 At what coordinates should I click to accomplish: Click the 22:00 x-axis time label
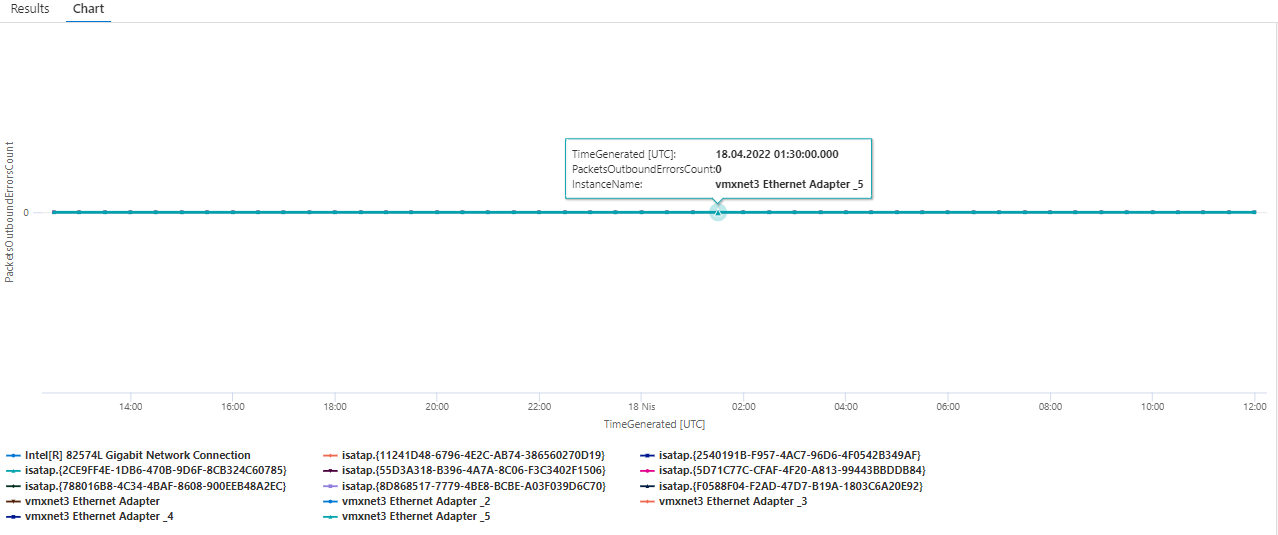(539, 407)
